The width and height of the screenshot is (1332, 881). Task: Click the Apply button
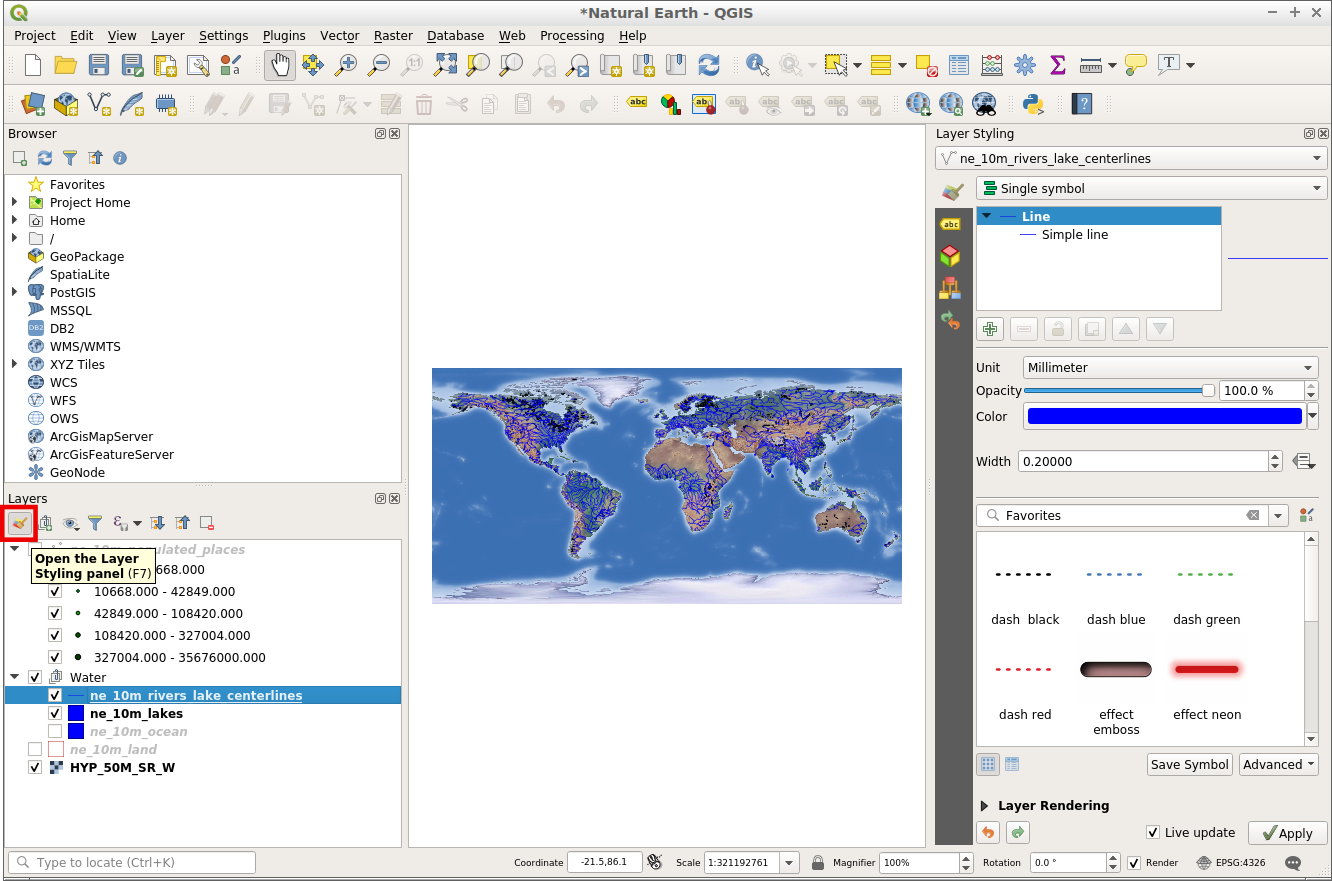tap(1286, 833)
